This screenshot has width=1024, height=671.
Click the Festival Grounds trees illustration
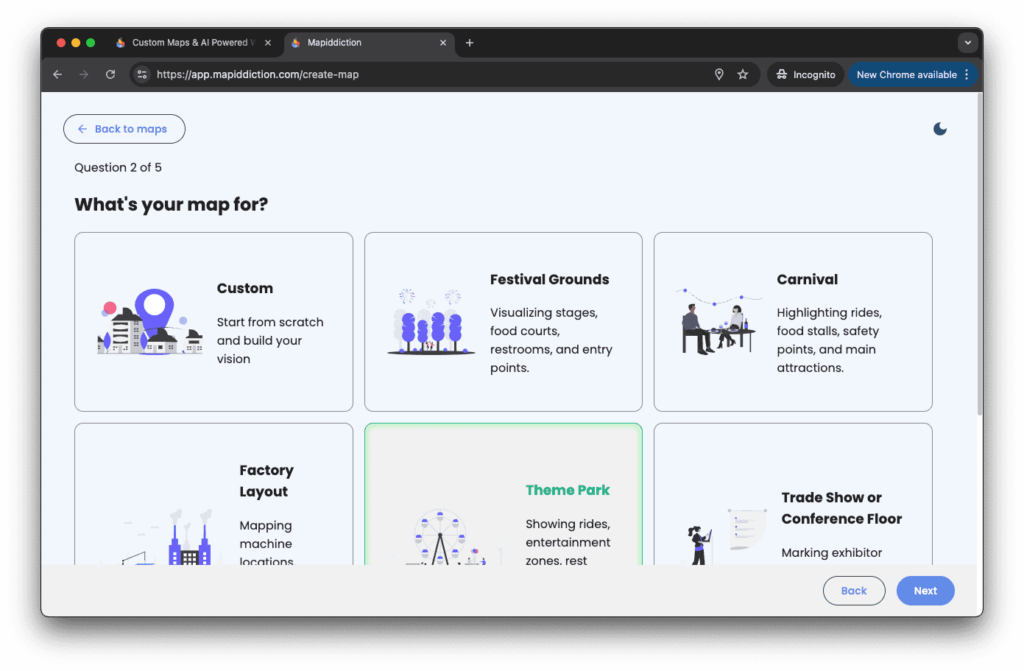431,322
